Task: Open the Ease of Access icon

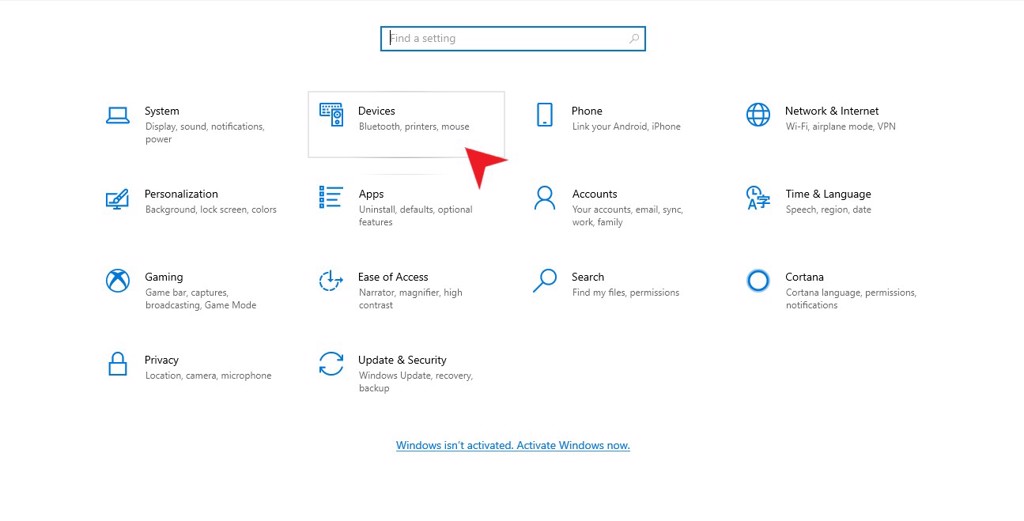Action: pyautogui.click(x=331, y=281)
